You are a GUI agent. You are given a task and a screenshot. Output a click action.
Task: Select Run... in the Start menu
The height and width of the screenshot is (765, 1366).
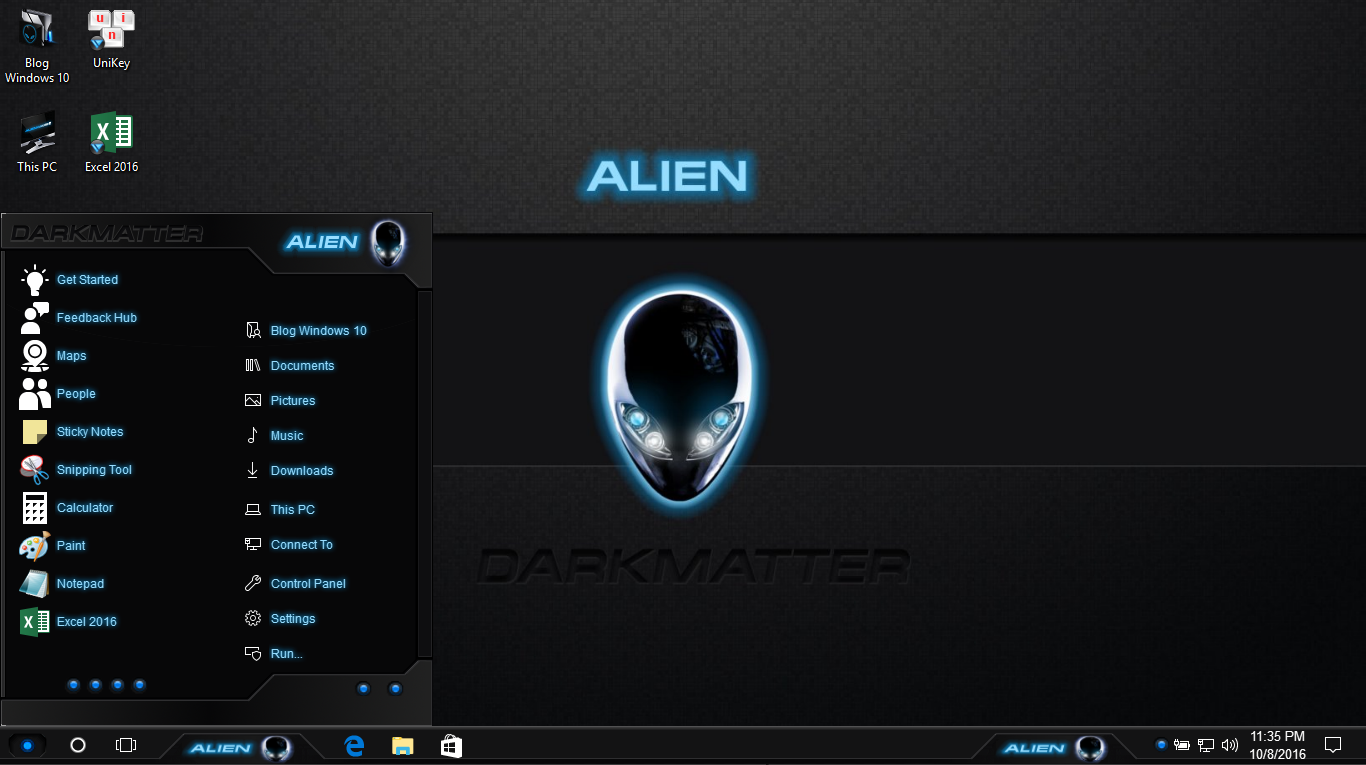[x=274, y=654]
